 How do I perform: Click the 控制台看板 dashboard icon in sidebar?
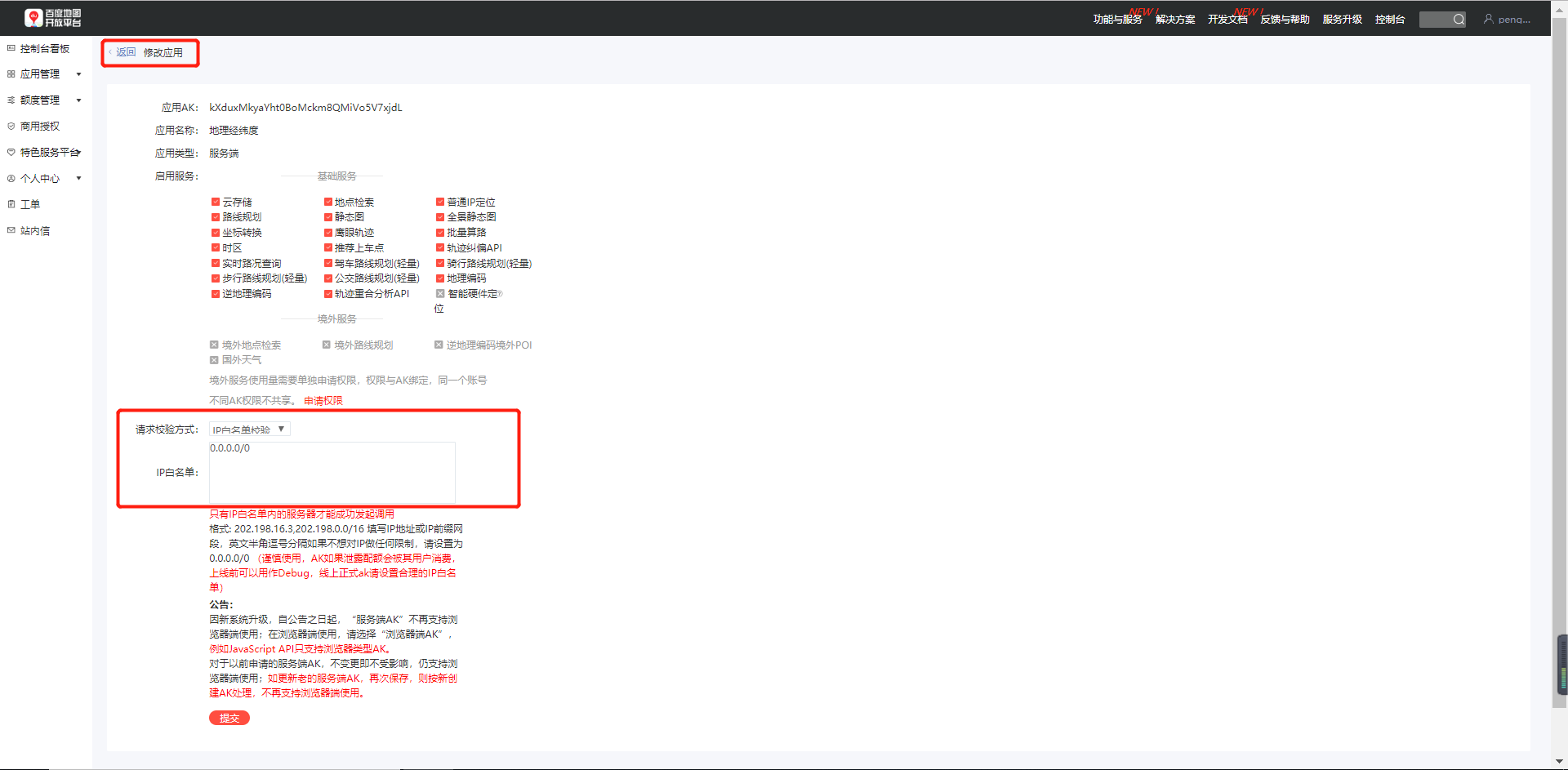[x=11, y=49]
